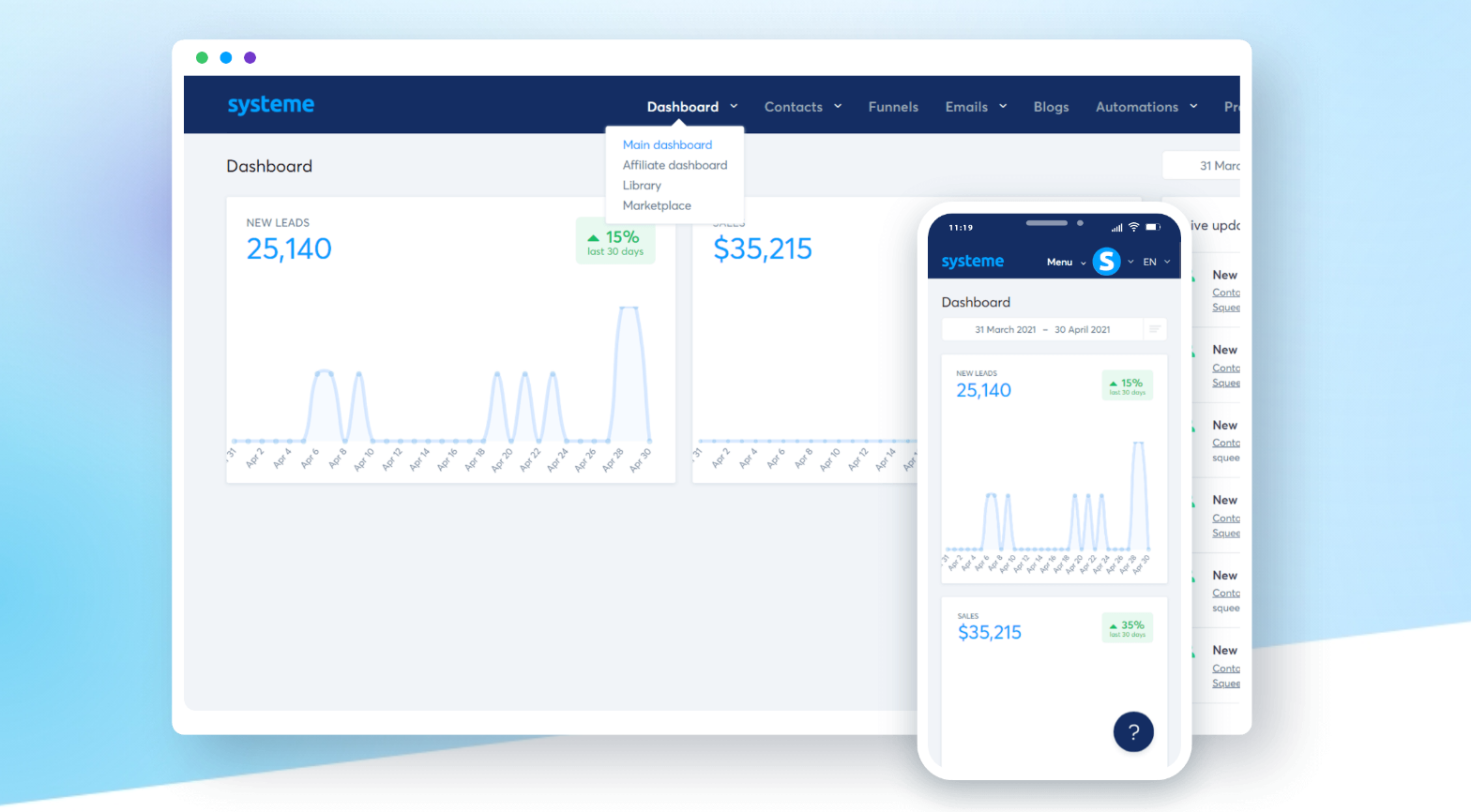Select Main dashboard from dropdown

(667, 144)
